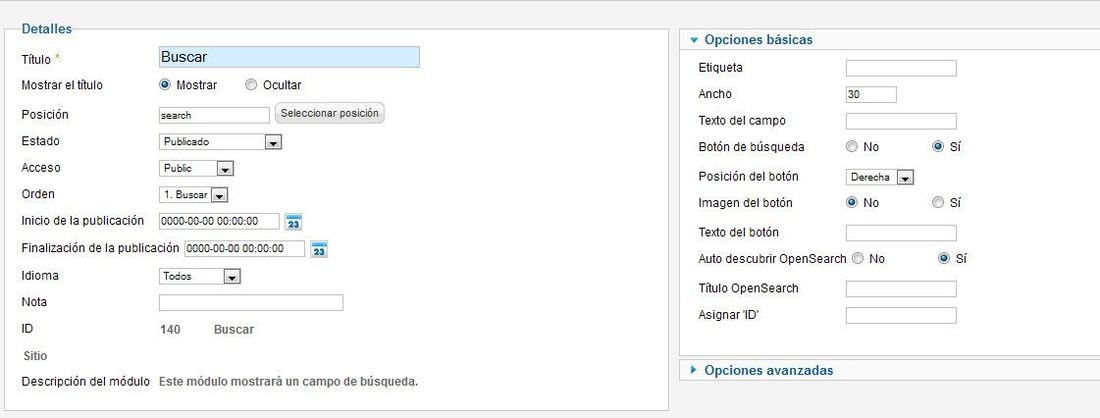Open the Idioma dropdown showing Todos

coord(200,276)
